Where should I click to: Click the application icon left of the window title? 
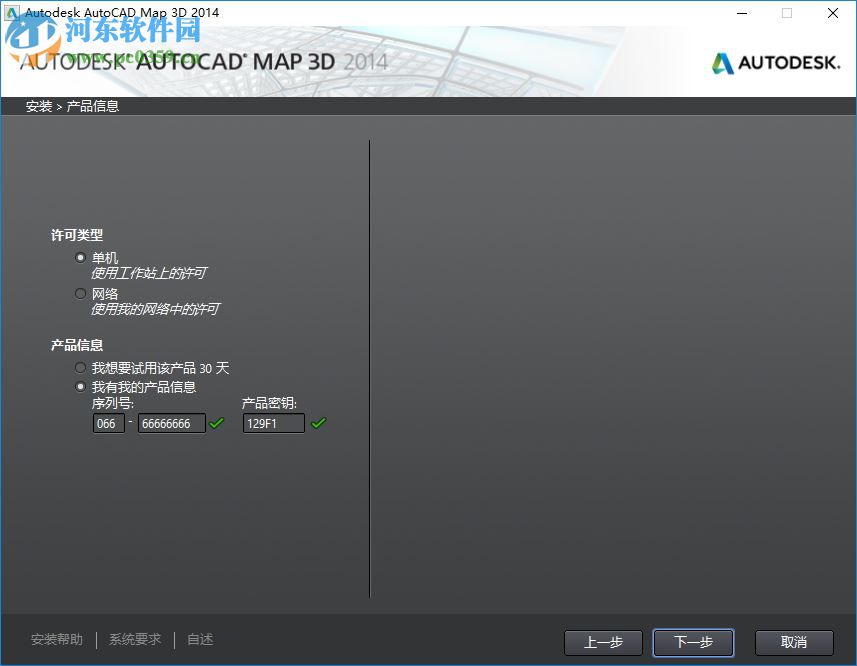pyautogui.click(x=12, y=13)
